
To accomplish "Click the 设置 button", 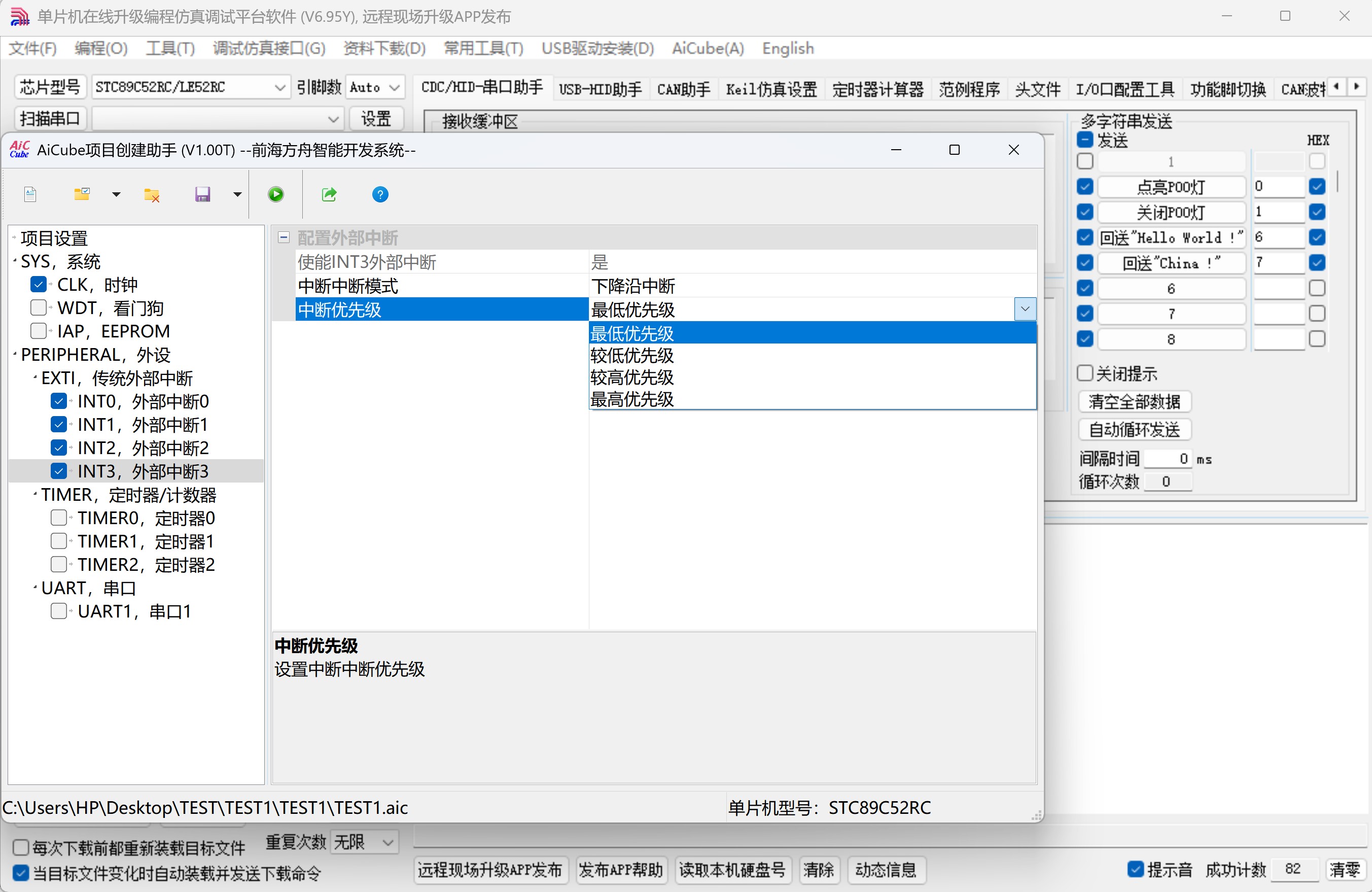I will point(376,119).
